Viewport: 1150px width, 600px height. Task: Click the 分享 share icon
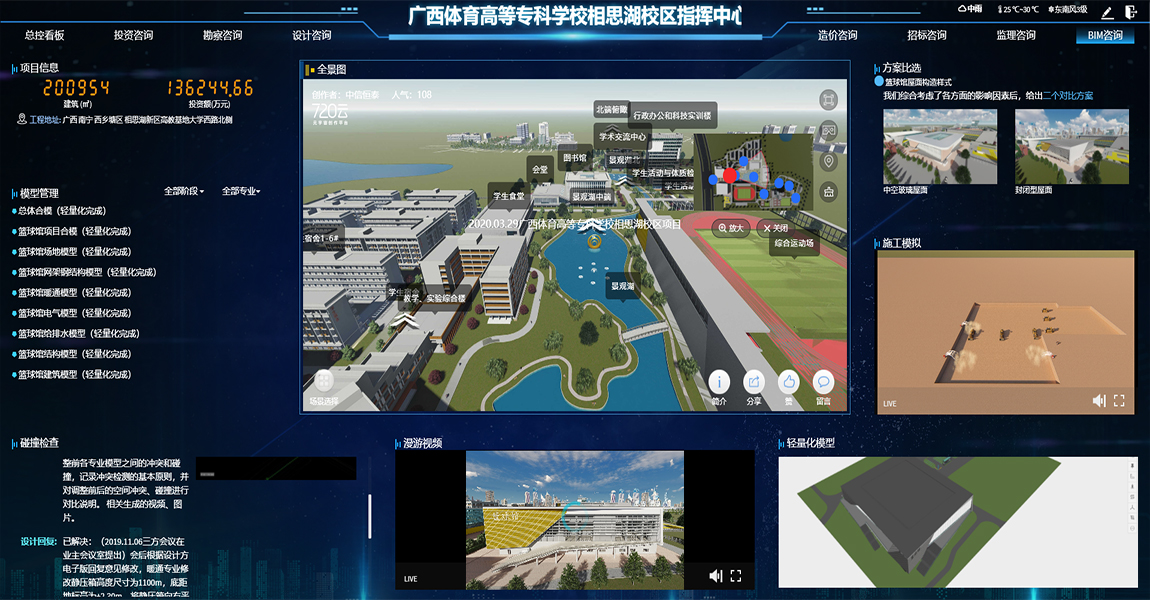pos(754,382)
